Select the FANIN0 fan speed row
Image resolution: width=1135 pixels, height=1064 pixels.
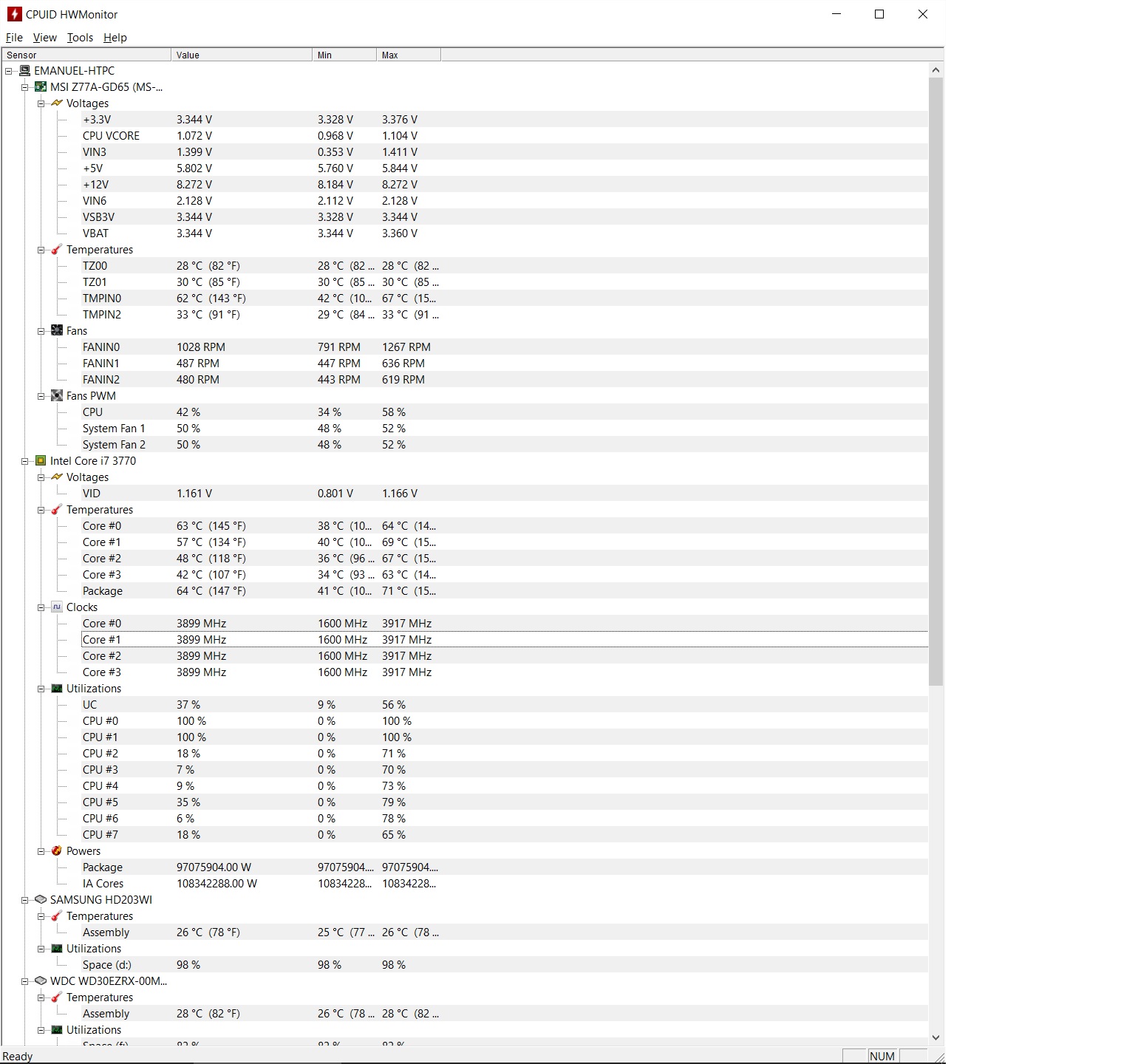click(505, 347)
